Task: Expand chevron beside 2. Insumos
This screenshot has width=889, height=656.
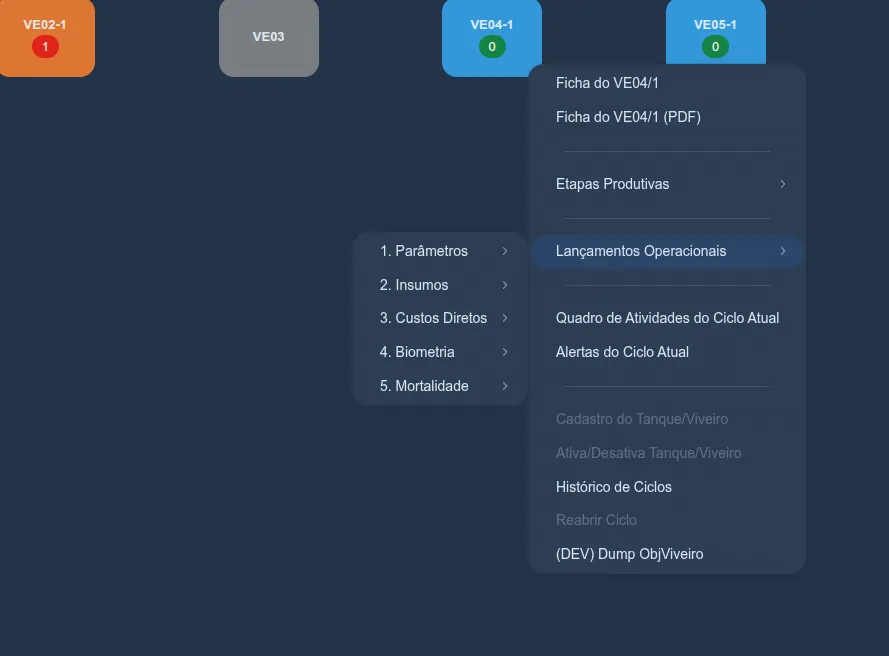Action: 505,285
